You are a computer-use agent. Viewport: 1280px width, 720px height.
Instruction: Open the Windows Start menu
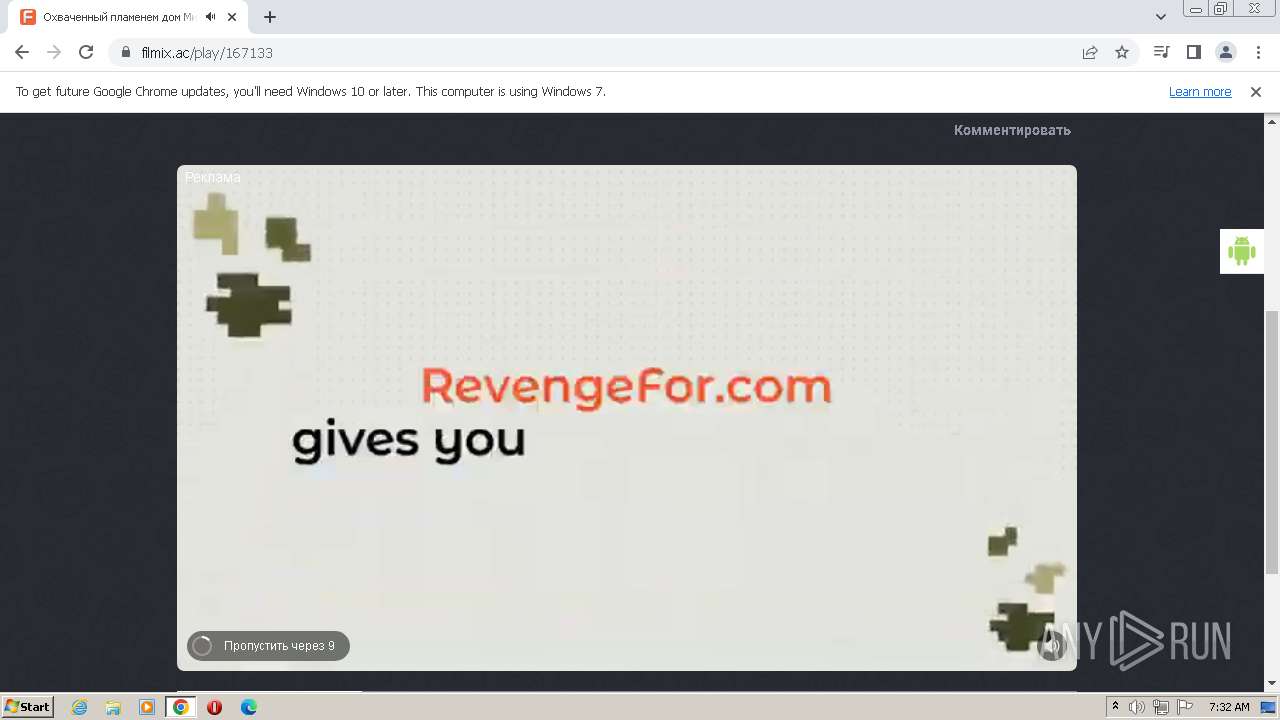(27, 707)
